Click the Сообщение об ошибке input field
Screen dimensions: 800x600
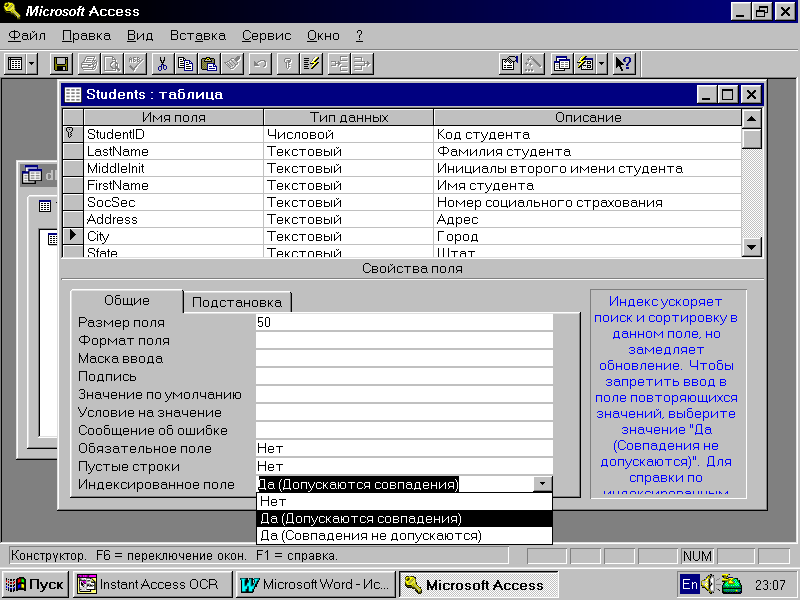(404, 430)
